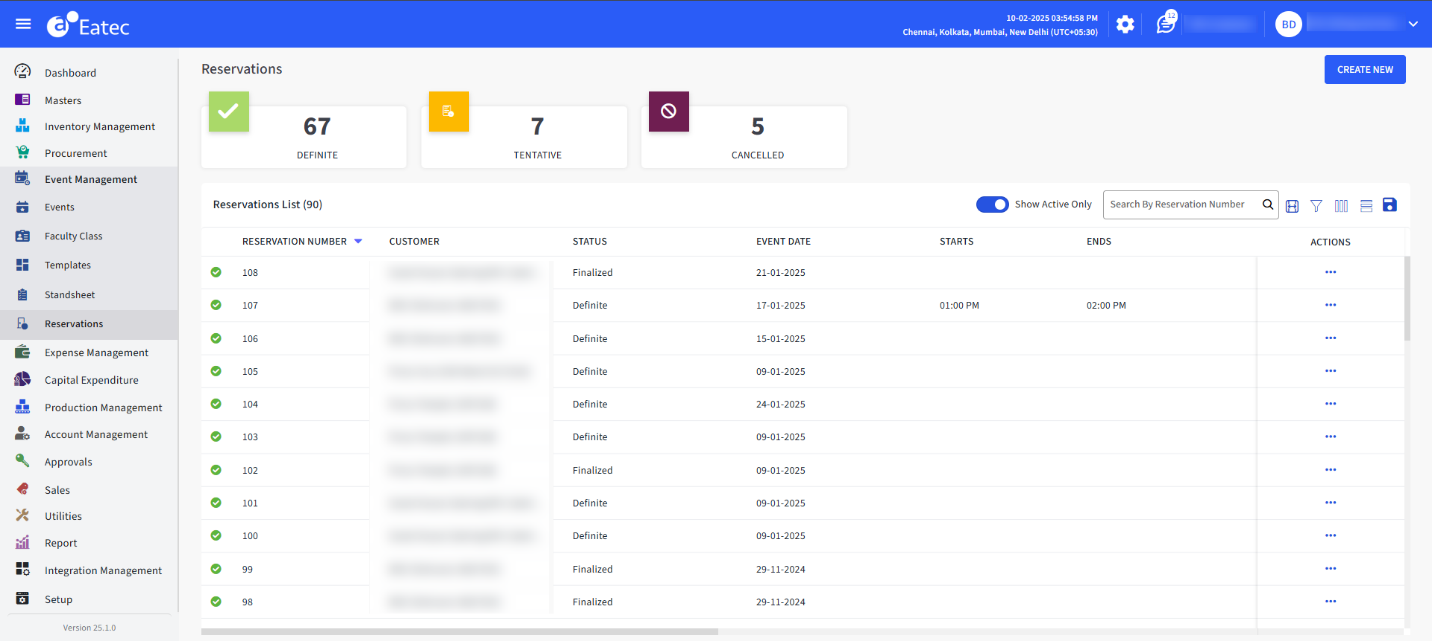Click the BD user avatar
The height and width of the screenshot is (641, 1432).
(1288, 24)
